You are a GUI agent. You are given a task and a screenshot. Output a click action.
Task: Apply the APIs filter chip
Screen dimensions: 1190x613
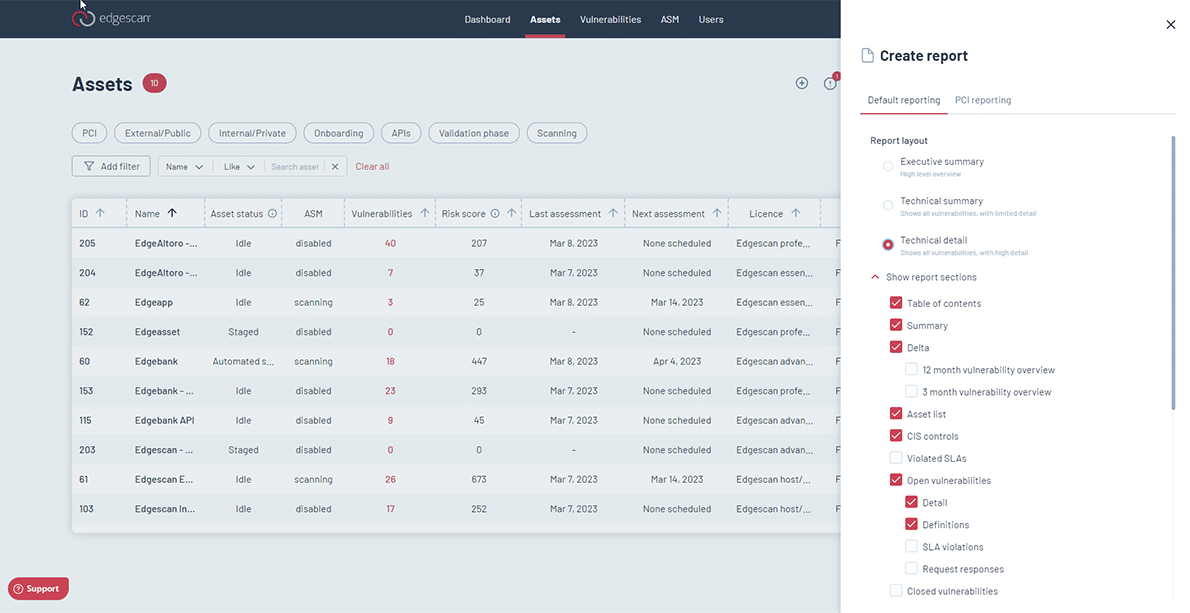pyautogui.click(x=401, y=133)
